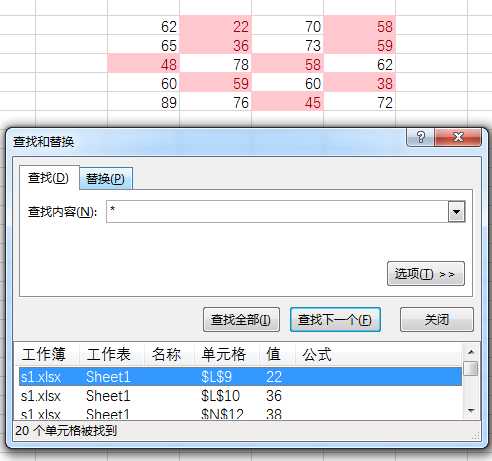
Task: Select spreadsheet cell with value 70
Action: 288,26
